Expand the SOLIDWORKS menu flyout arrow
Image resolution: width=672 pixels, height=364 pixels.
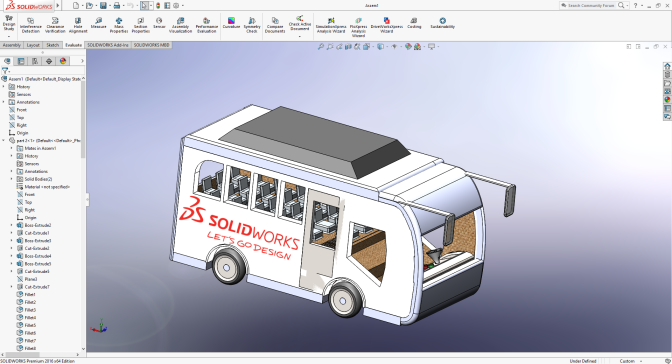coord(58,6)
